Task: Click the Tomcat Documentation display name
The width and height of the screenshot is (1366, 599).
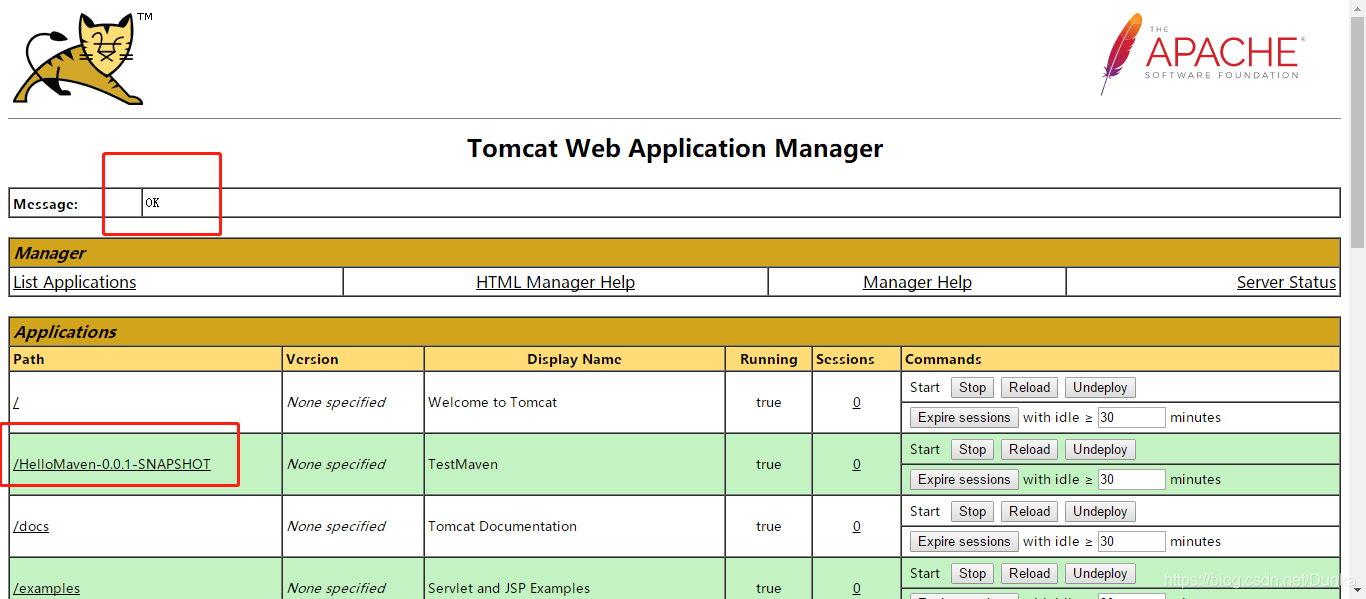Action: [502, 526]
